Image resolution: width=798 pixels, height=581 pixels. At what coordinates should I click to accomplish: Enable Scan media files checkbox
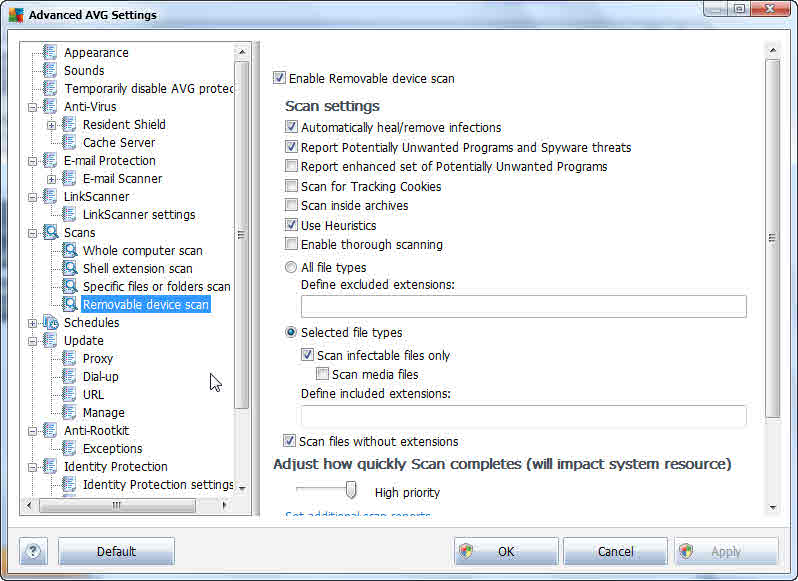[x=322, y=374]
